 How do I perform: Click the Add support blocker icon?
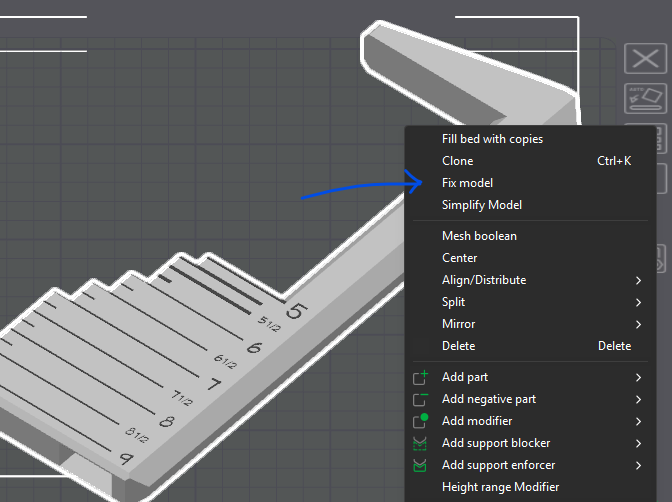coord(420,443)
